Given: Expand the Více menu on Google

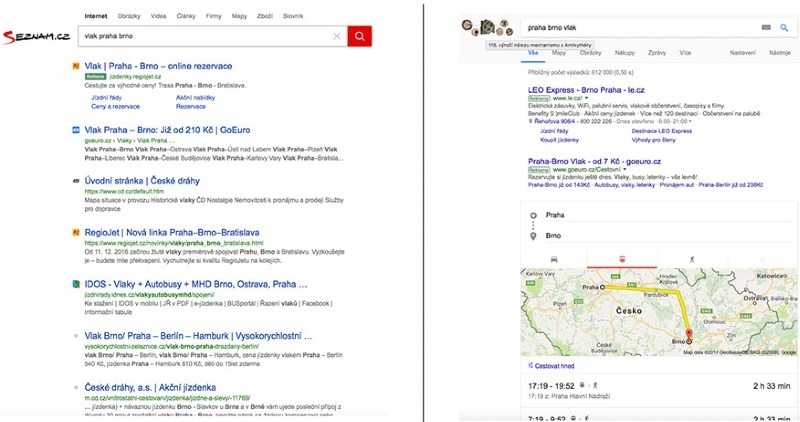Looking at the screenshot, I should coord(685,53).
